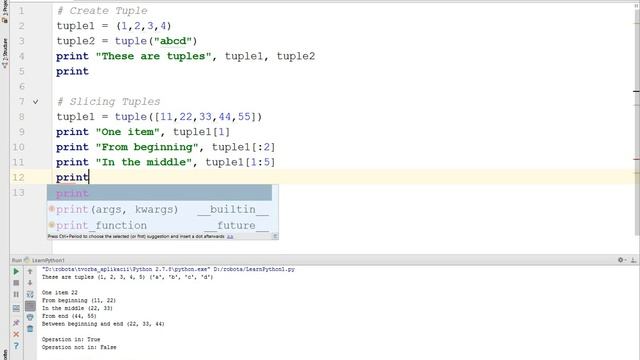Image resolution: width=640 pixels, height=360 pixels.
Task: Open the Project tool window tab
Action: [4, 11]
